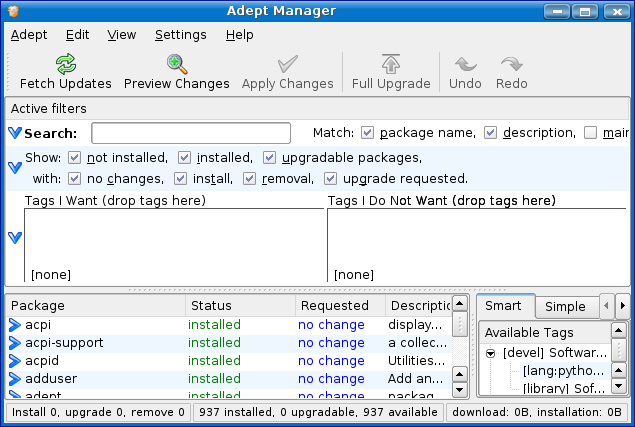Click the arrow icon beside adduser package
The image size is (635, 427).
pos(15,379)
